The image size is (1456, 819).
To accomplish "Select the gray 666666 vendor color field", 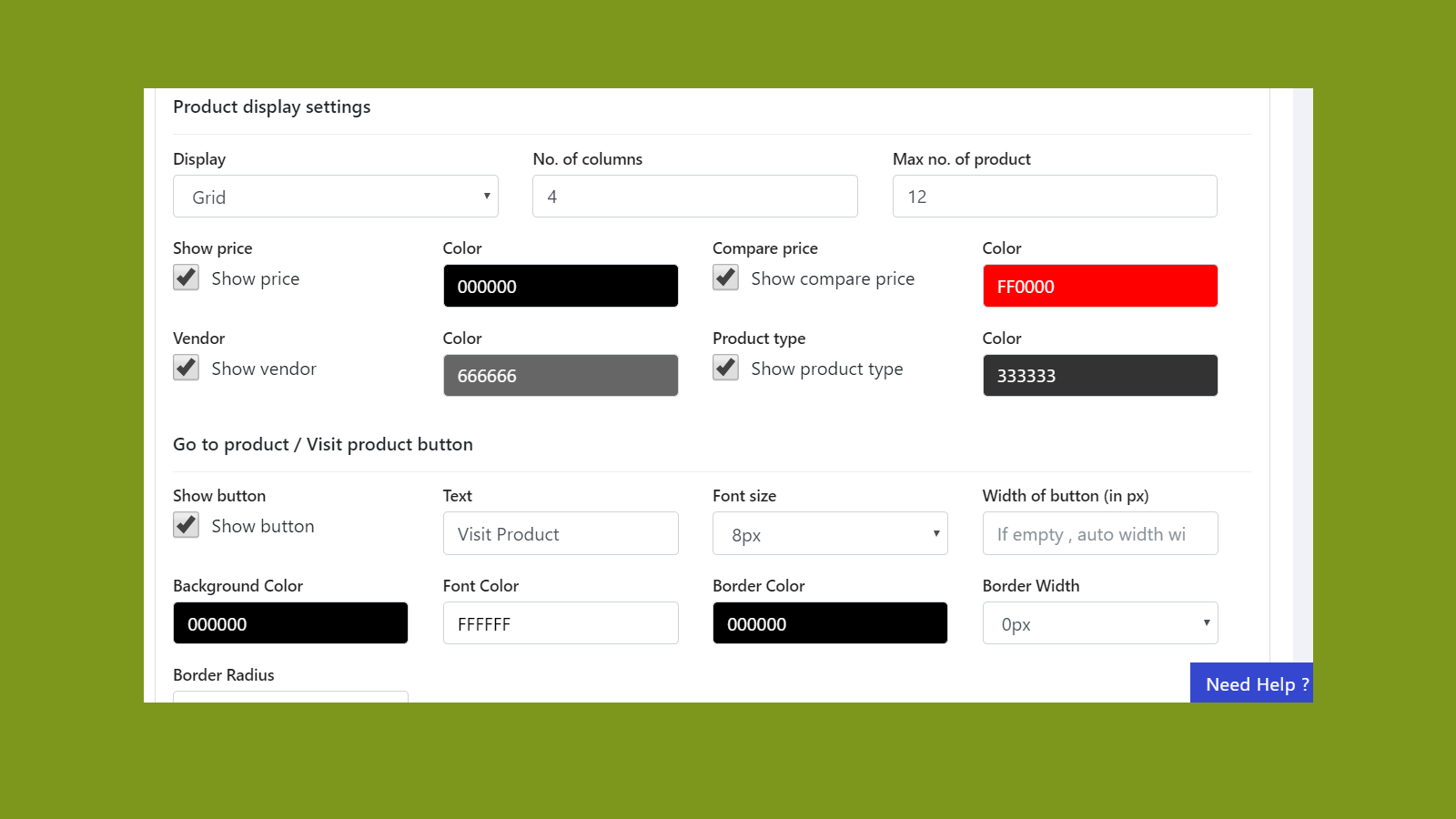I will (561, 375).
